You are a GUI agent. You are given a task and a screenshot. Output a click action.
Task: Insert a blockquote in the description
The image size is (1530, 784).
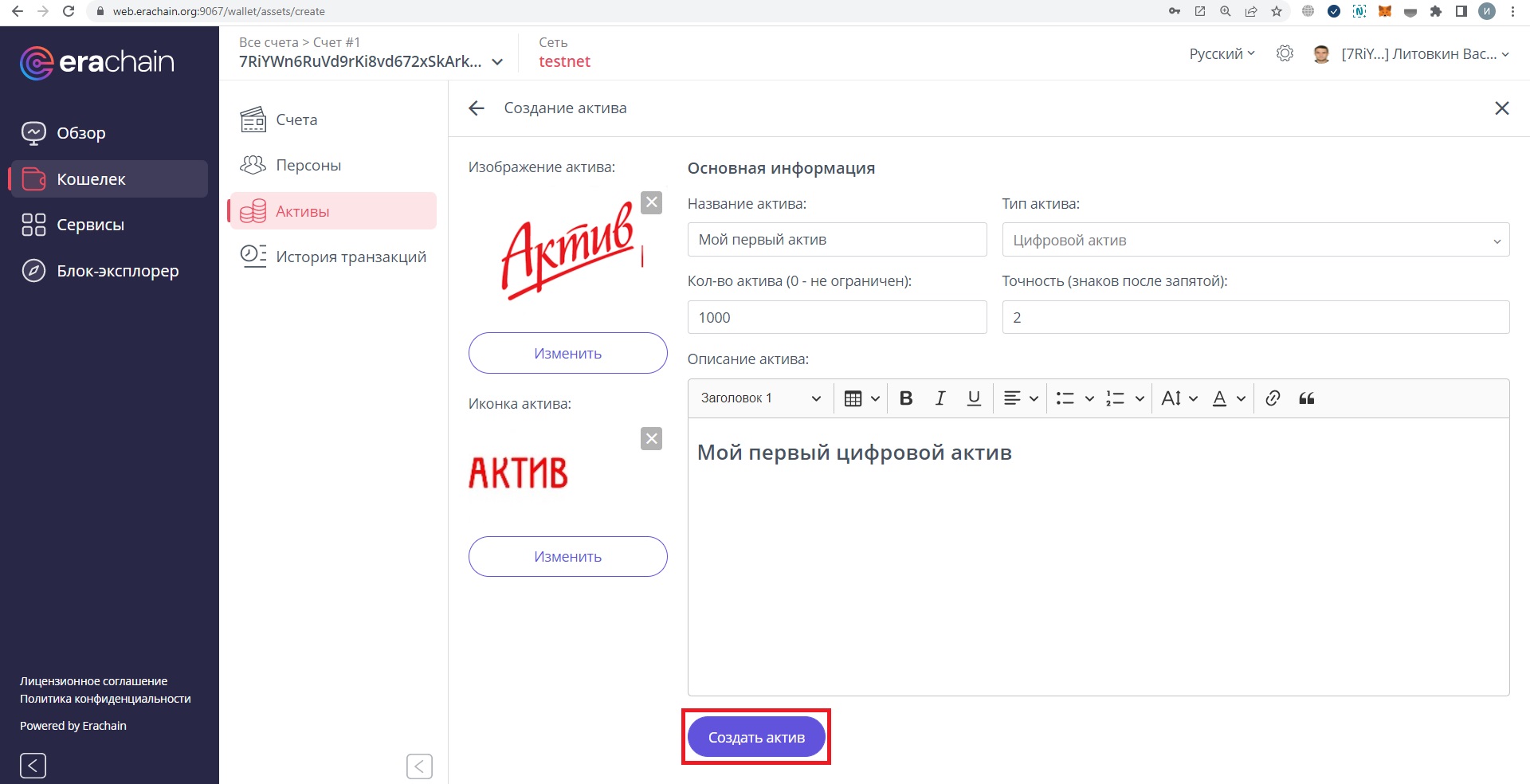click(x=1307, y=398)
